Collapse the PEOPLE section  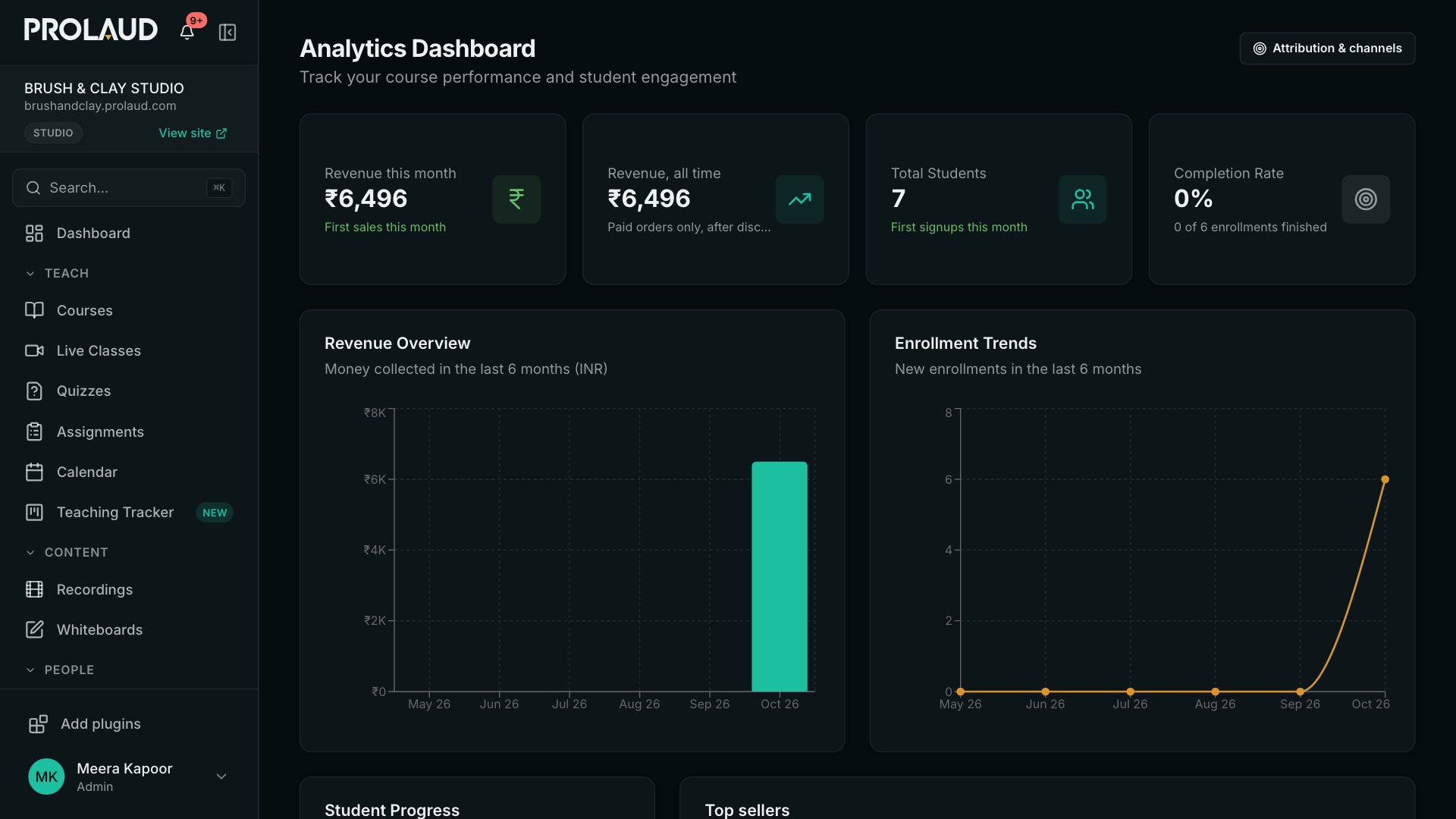pyautogui.click(x=60, y=670)
